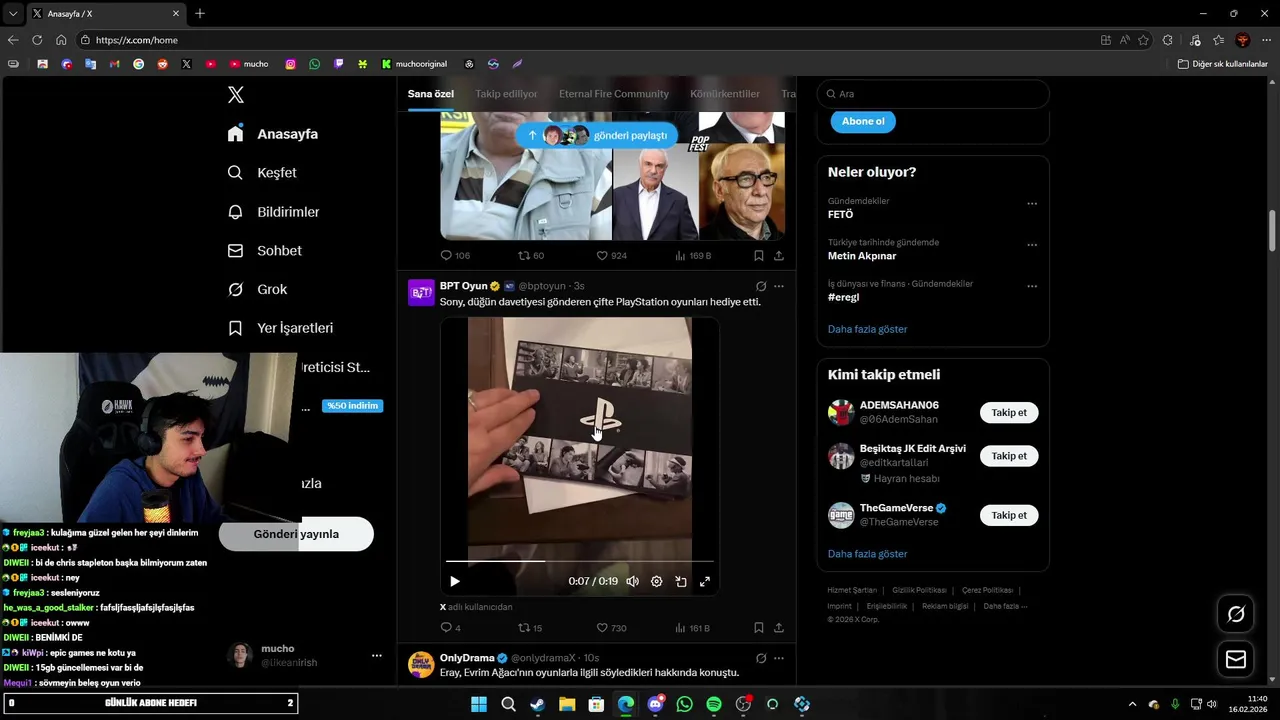Reply to BPT Oyun post
Image resolution: width=1280 pixels, height=720 pixels.
coord(450,628)
